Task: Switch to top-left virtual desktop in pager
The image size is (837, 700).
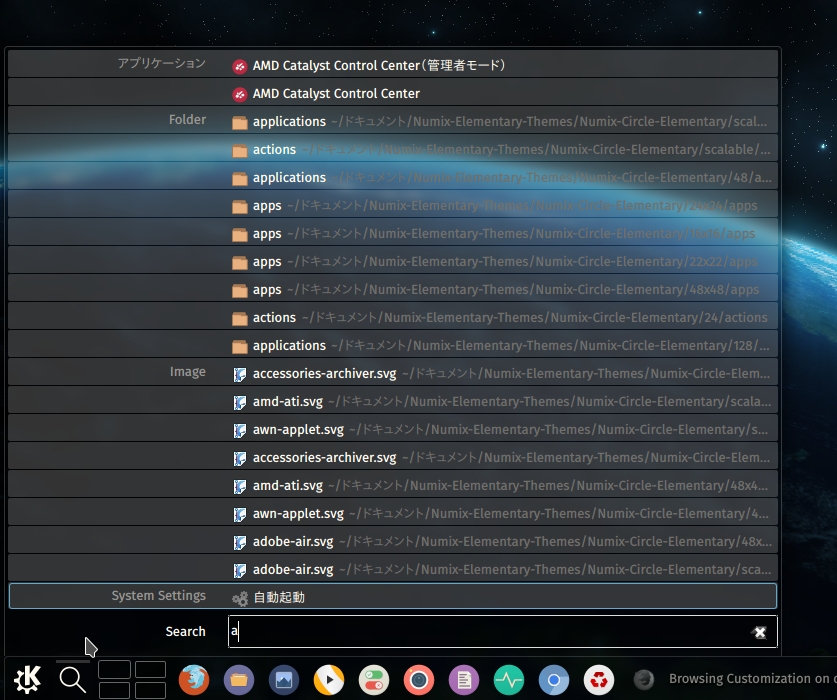Action: click(x=114, y=670)
